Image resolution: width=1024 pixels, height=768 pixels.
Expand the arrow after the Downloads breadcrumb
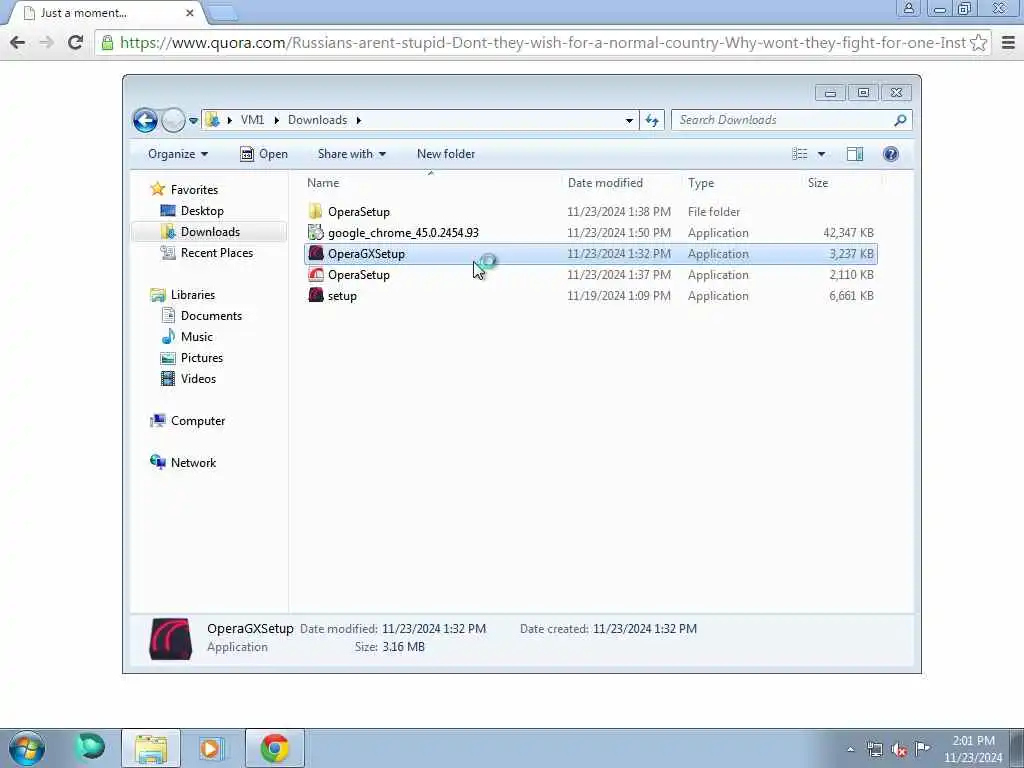[x=359, y=120]
